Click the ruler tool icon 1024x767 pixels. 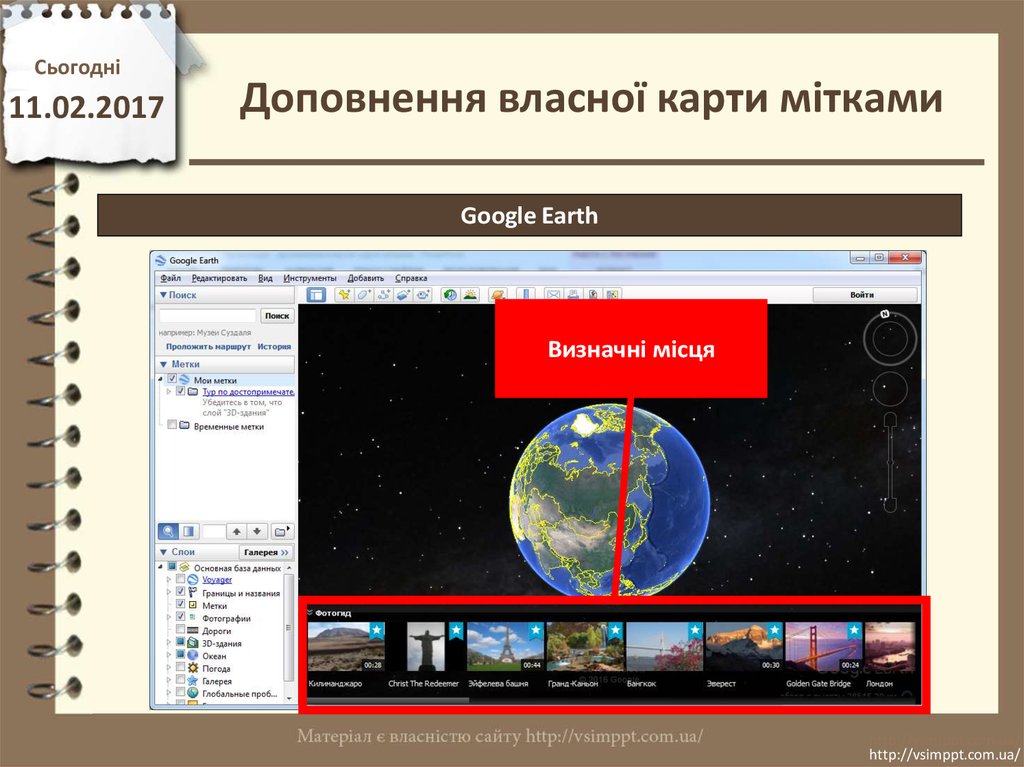pyautogui.click(x=525, y=295)
